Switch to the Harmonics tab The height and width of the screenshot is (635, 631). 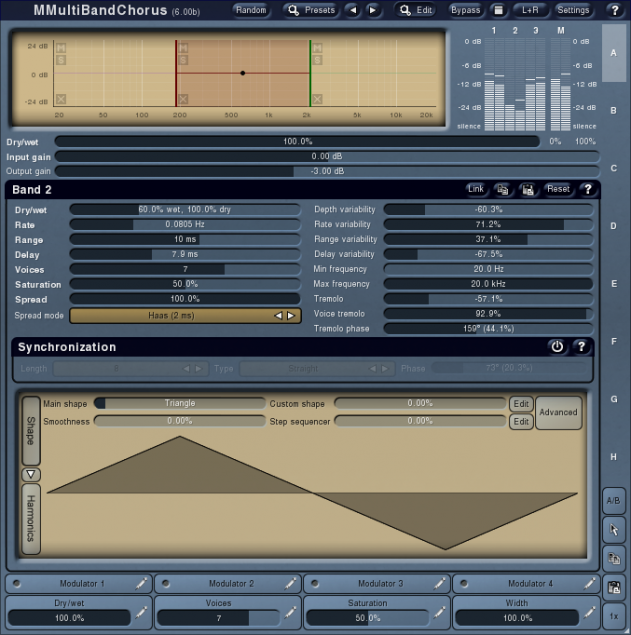pyautogui.click(x=31, y=519)
